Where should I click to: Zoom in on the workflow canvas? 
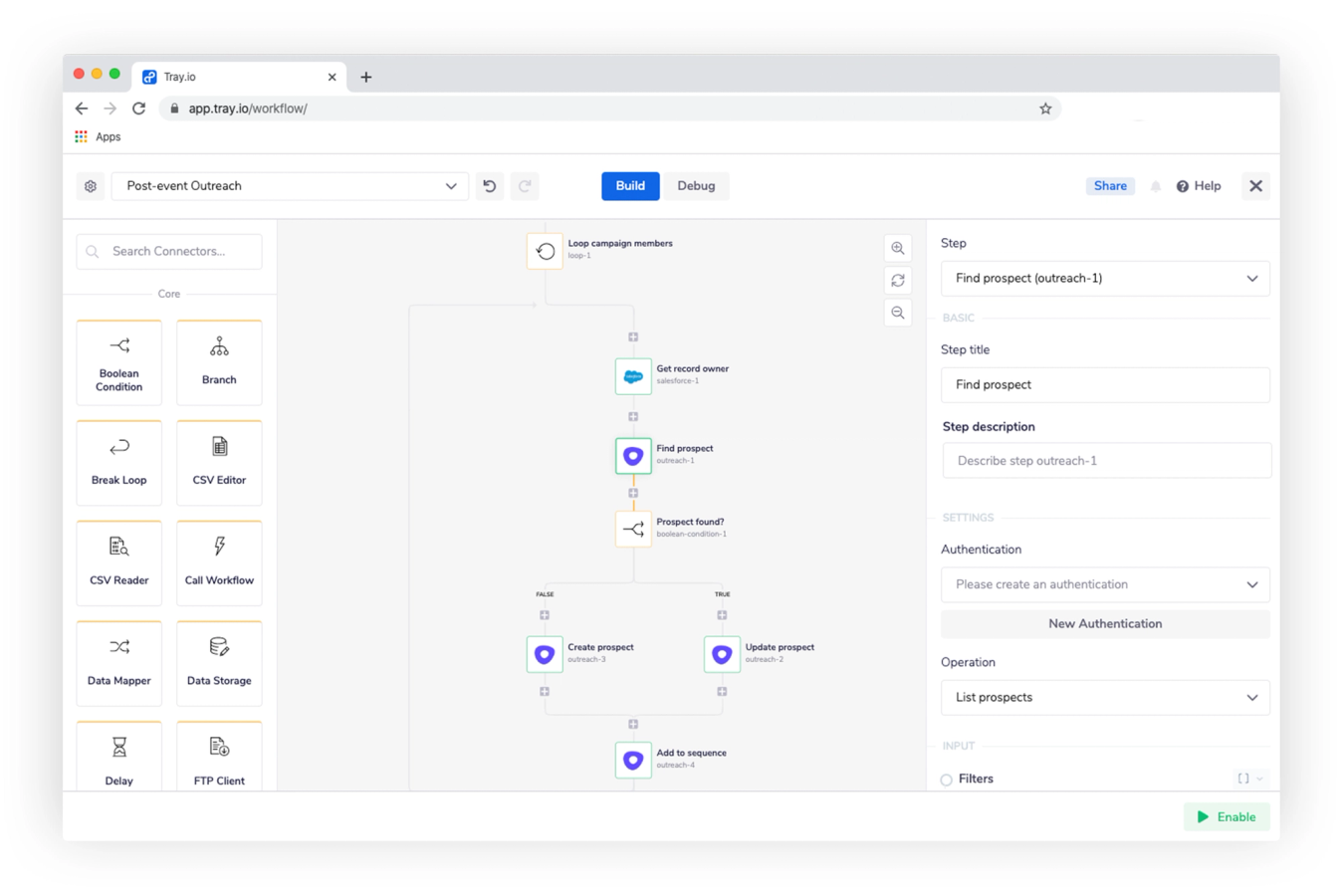point(898,248)
